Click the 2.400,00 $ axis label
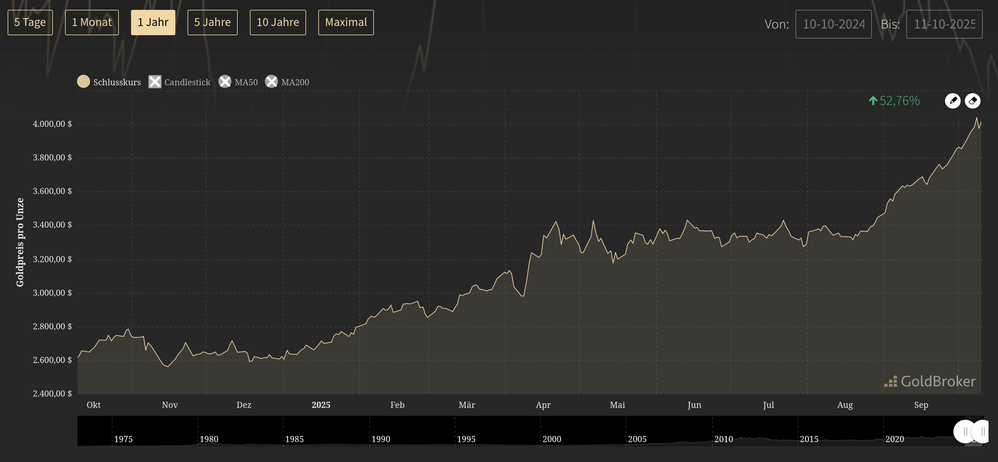Image resolution: width=998 pixels, height=462 pixels. pos(52,394)
